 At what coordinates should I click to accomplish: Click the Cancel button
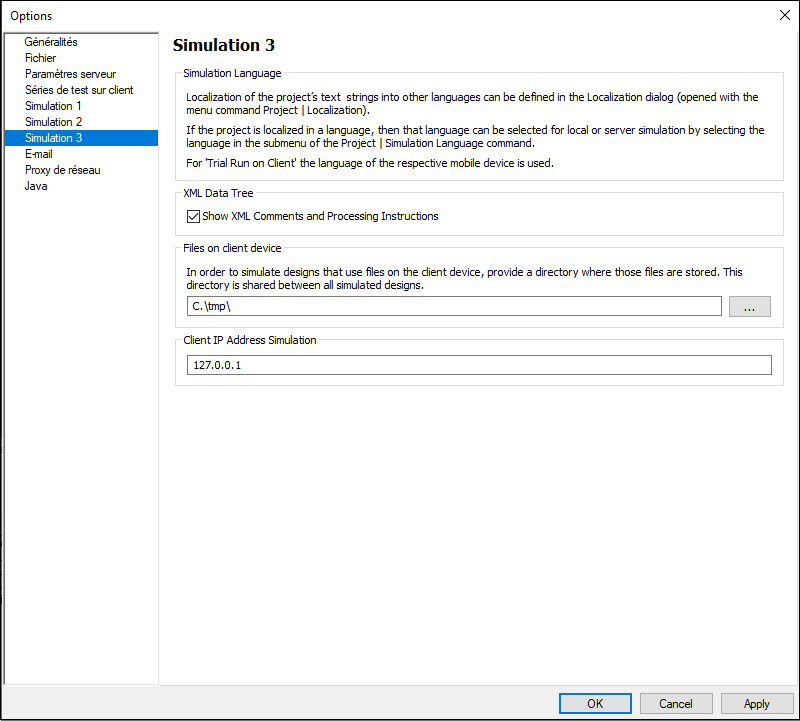point(676,704)
